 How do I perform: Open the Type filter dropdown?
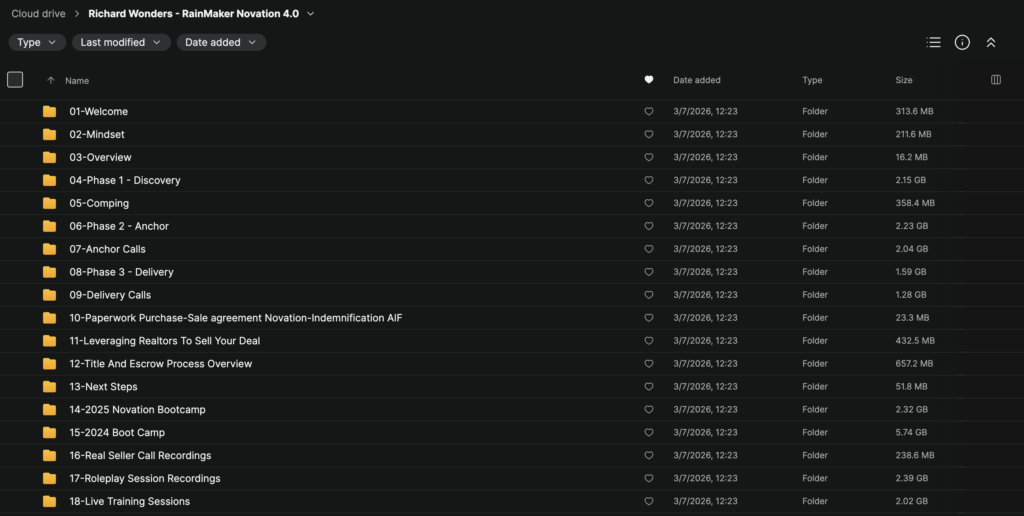[37, 42]
